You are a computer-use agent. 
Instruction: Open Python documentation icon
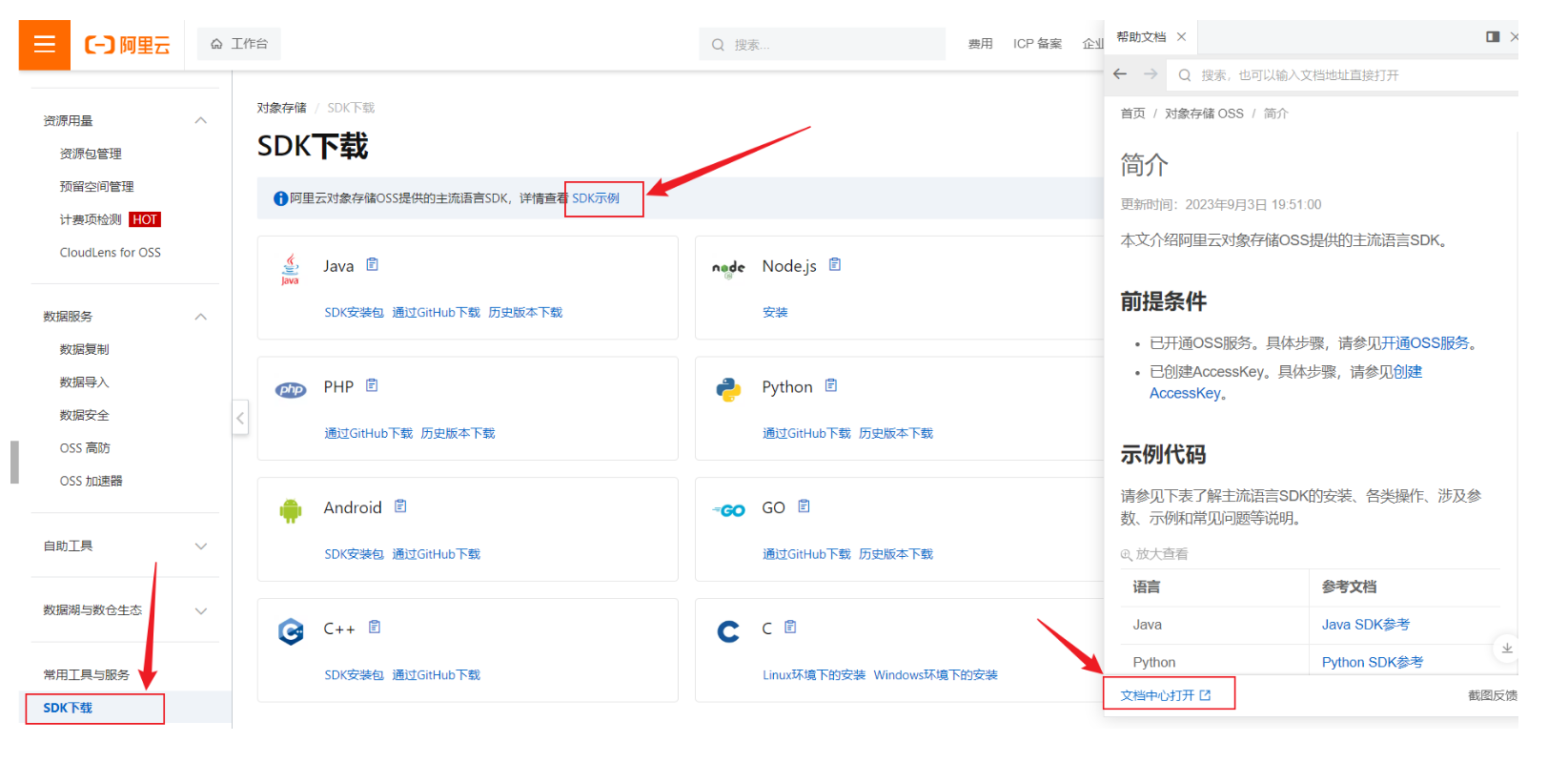point(831,386)
